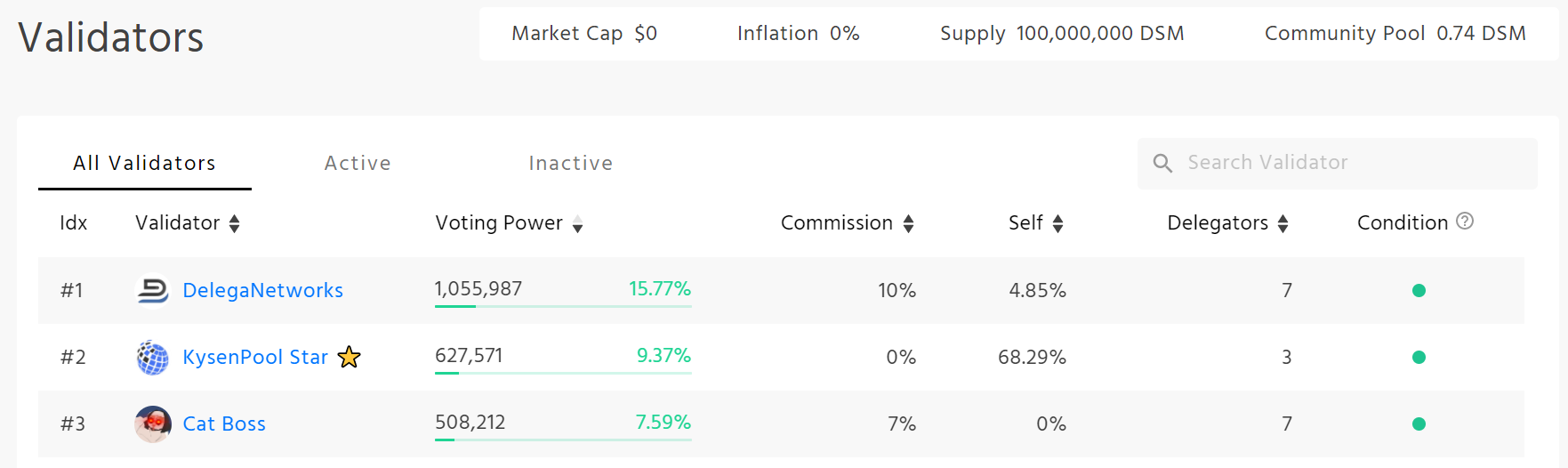Click the DelegaNetworks validator logo icon

(152, 290)
